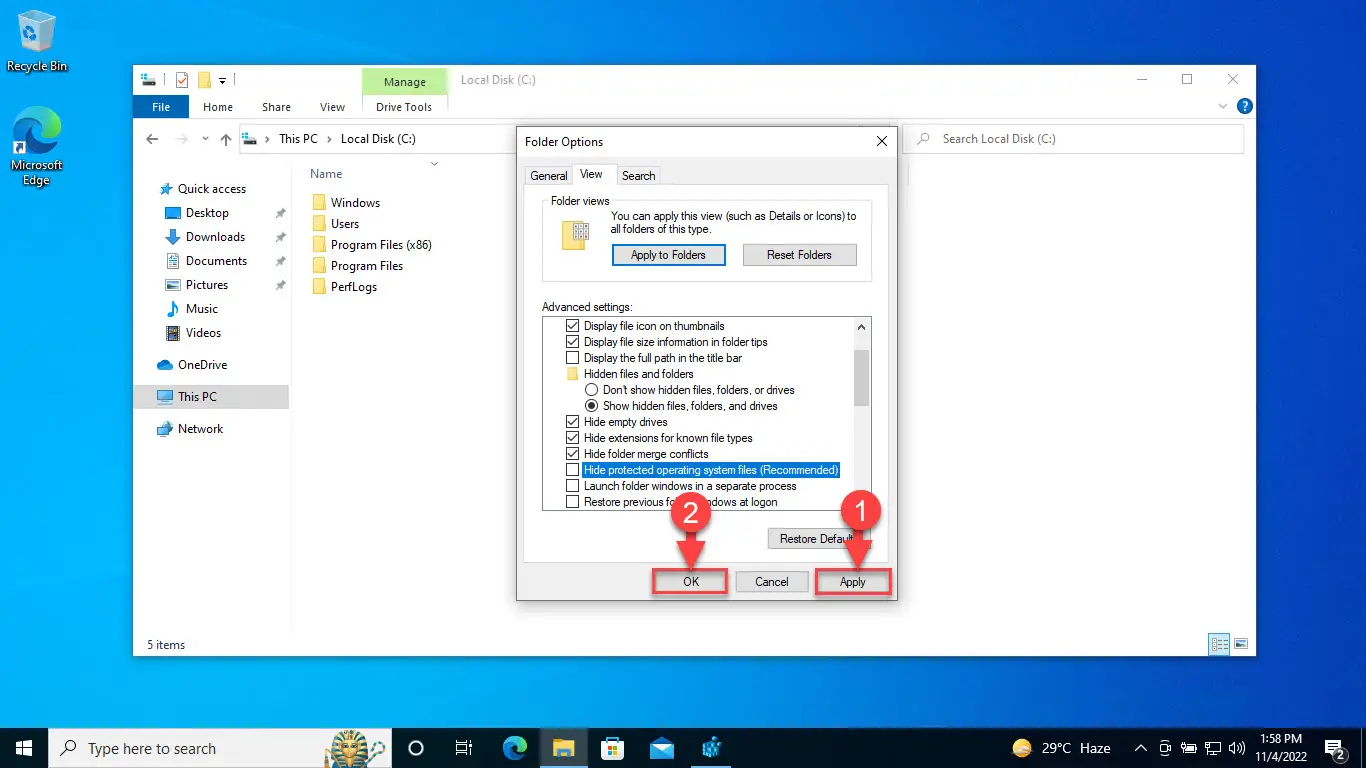Open the View ribbon tab
This screenshot has width=1366, height=768.
pyautogui.click(x=333, y=107)
